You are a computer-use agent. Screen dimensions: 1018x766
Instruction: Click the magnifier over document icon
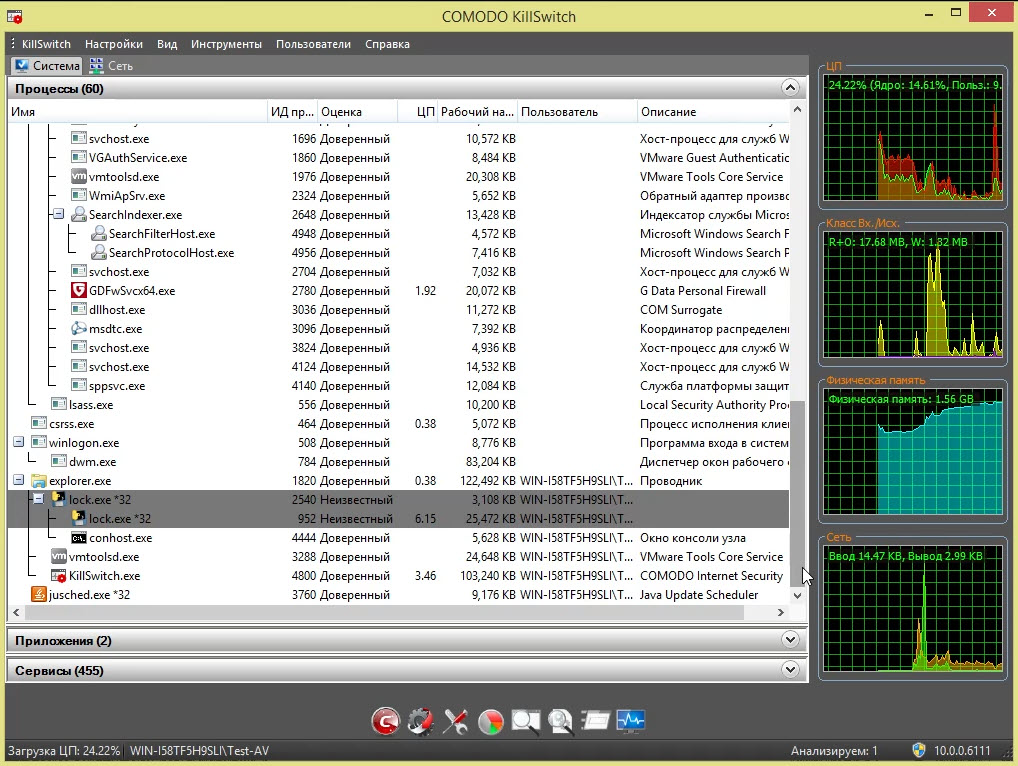[561, 720]
